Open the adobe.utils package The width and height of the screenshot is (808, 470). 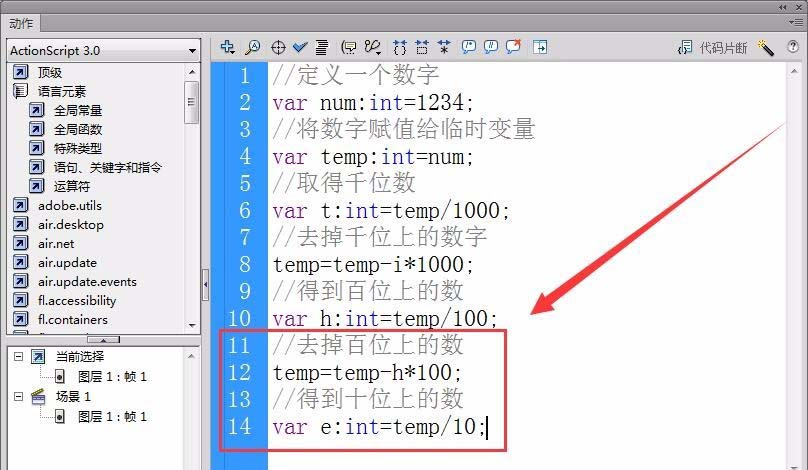pos(70,206)
